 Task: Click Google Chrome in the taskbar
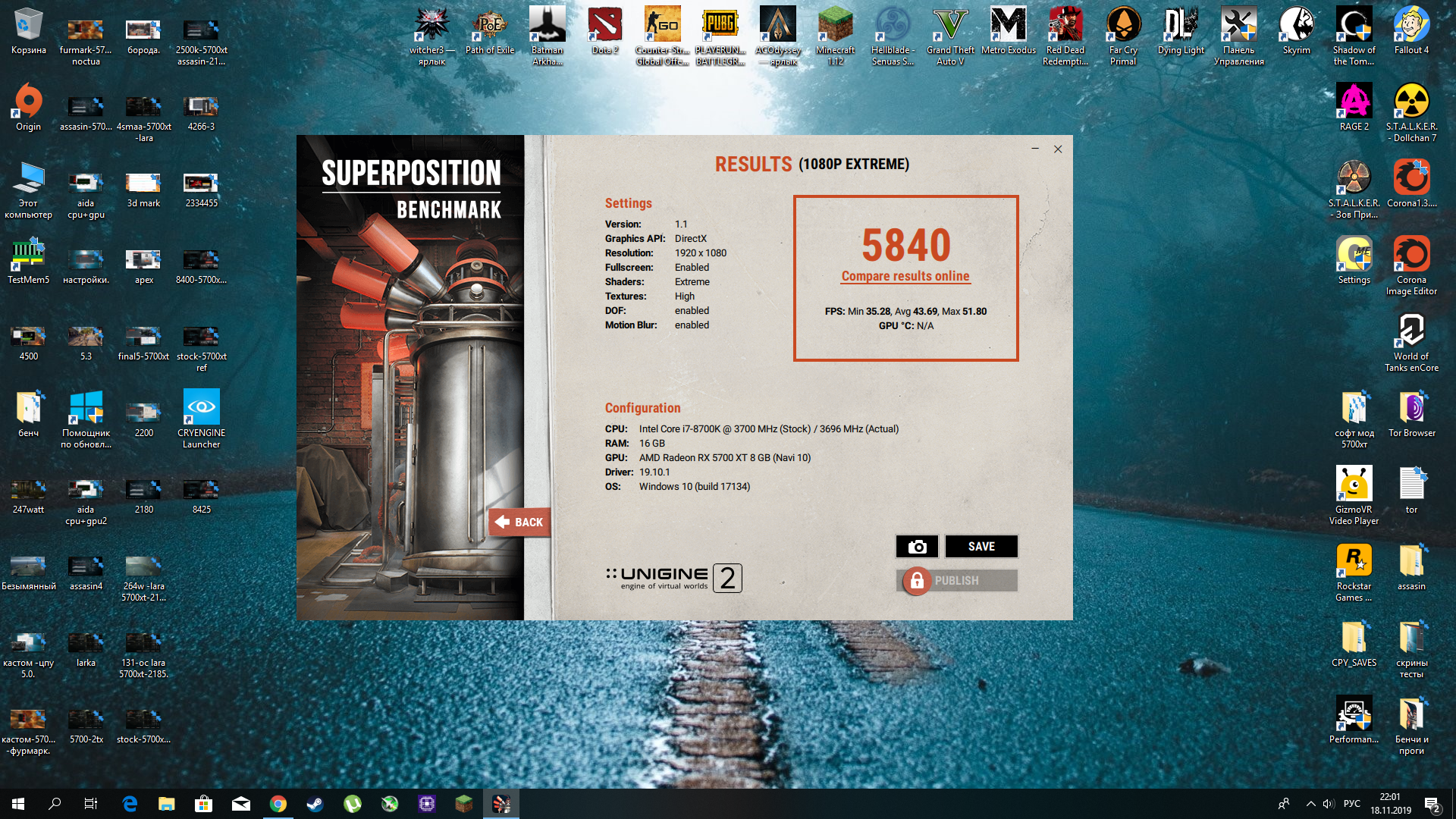[x=278, y=804]
